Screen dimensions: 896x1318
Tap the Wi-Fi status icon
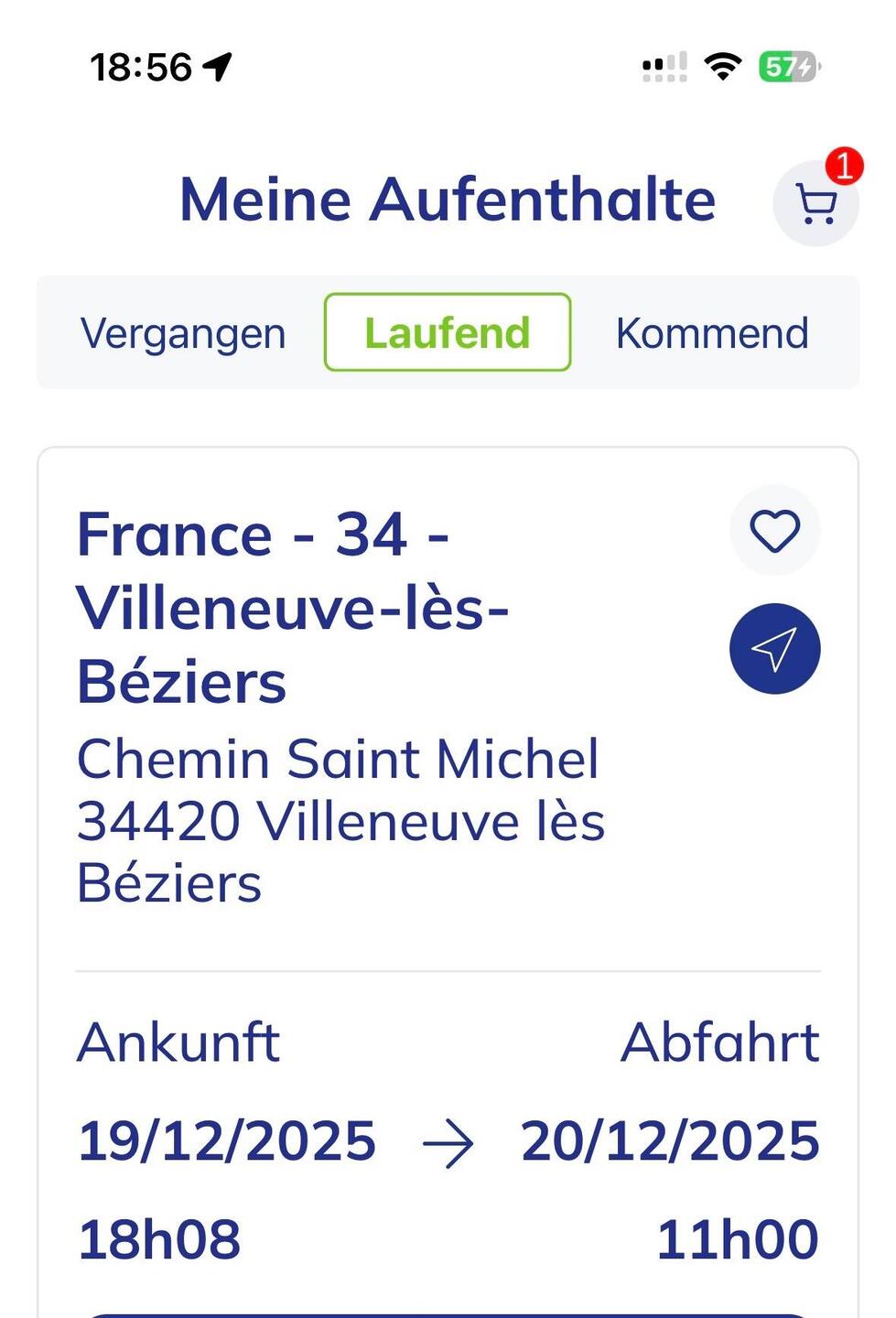coord(722,67)
